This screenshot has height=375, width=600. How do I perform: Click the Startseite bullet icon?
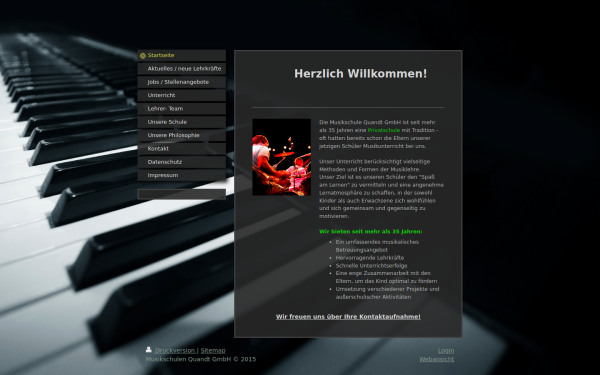click(143, 56)
